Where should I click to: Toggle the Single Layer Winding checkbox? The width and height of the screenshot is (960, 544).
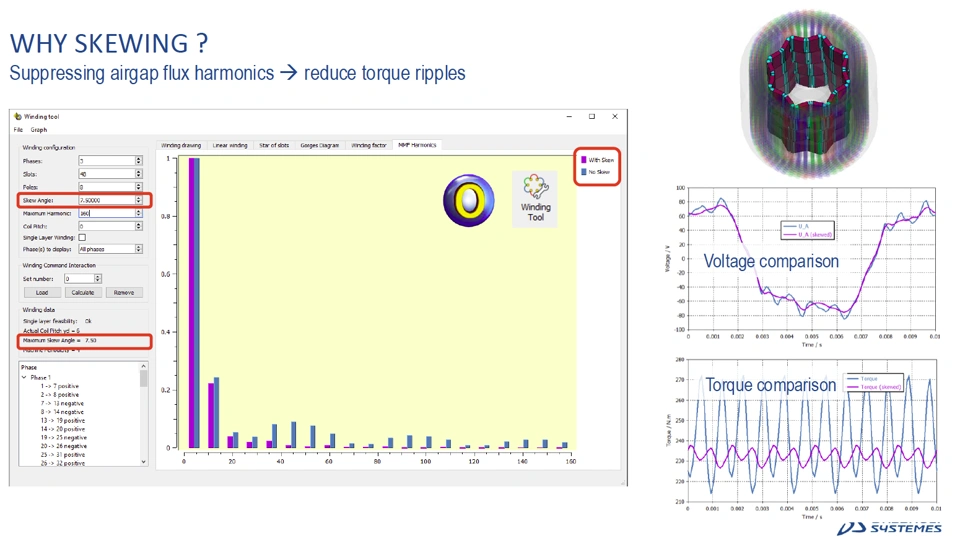pyautogui.click(x=82, y=237)
